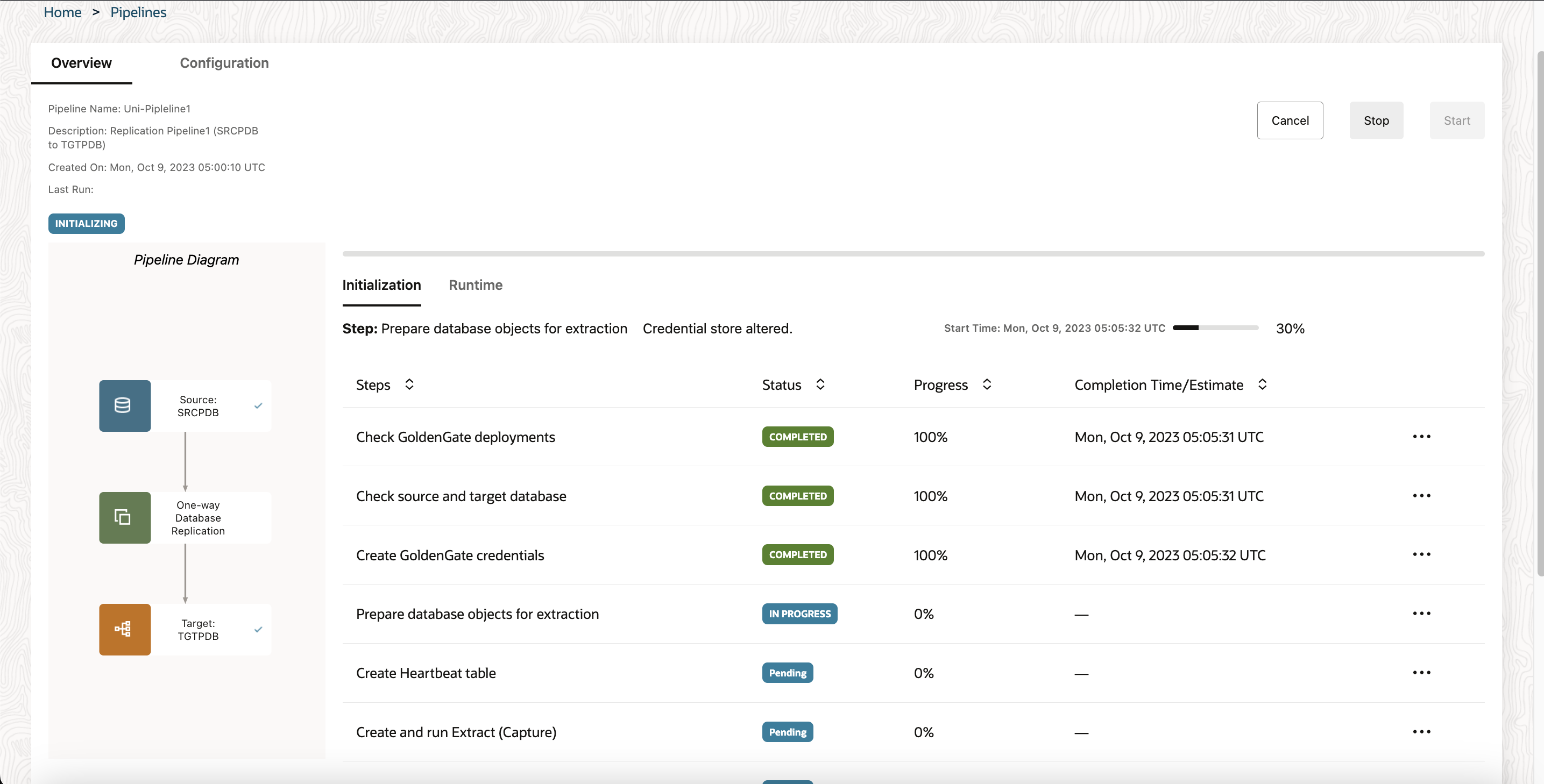Sort table by Steps column
The width and height of the screenshot is (1544, 784).
409,384
